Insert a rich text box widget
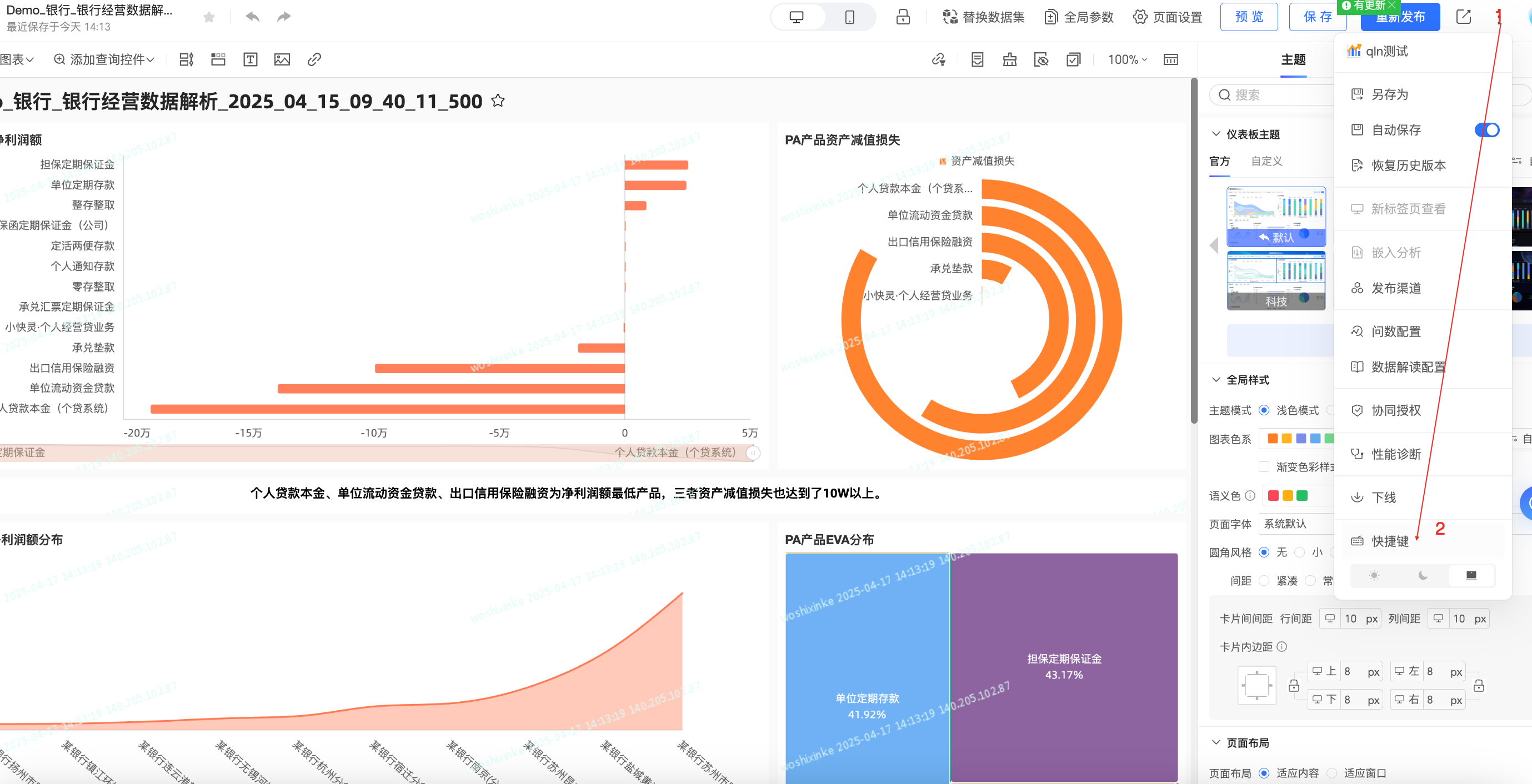Image resolution: width=1532 pixels, height=784 pixels. 251,59
